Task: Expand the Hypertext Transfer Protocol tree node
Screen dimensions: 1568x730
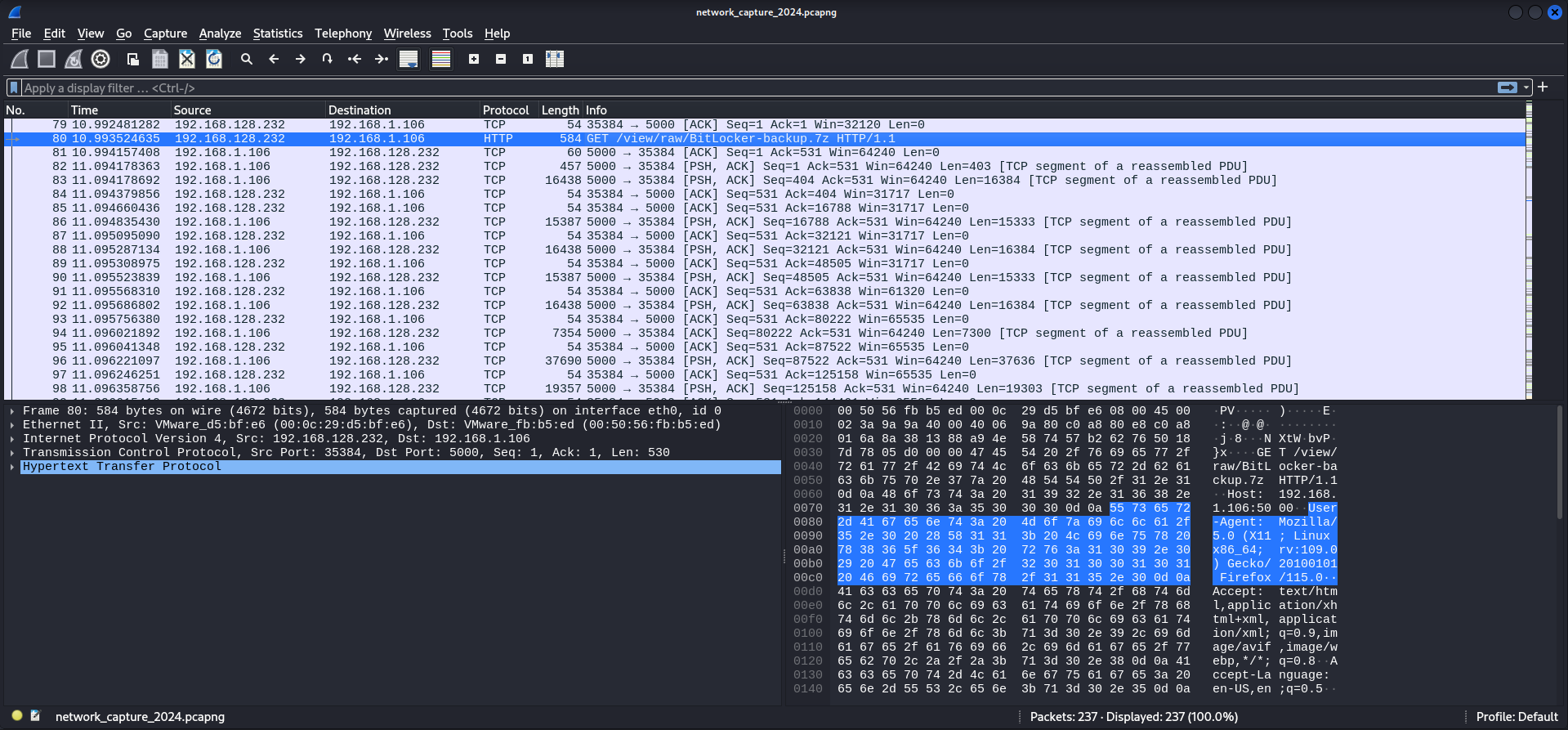Action: click(12, 467)
